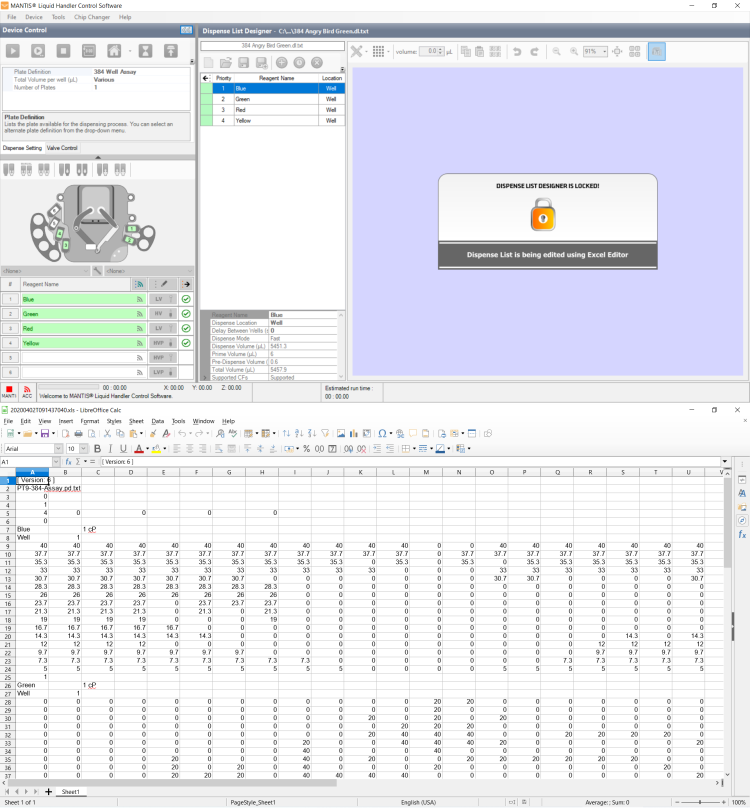750x808 pixels.
Task: Click reagent slot number 5 button
Action: (10, 358)
